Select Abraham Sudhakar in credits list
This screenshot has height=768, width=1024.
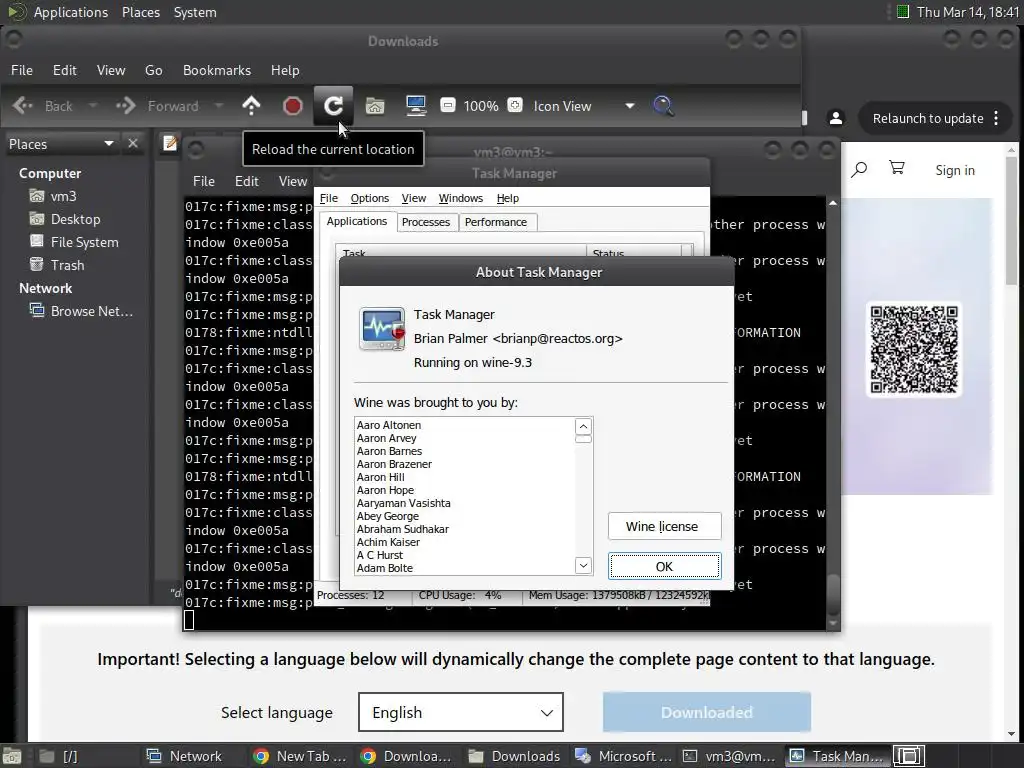(x=403, y=529)
